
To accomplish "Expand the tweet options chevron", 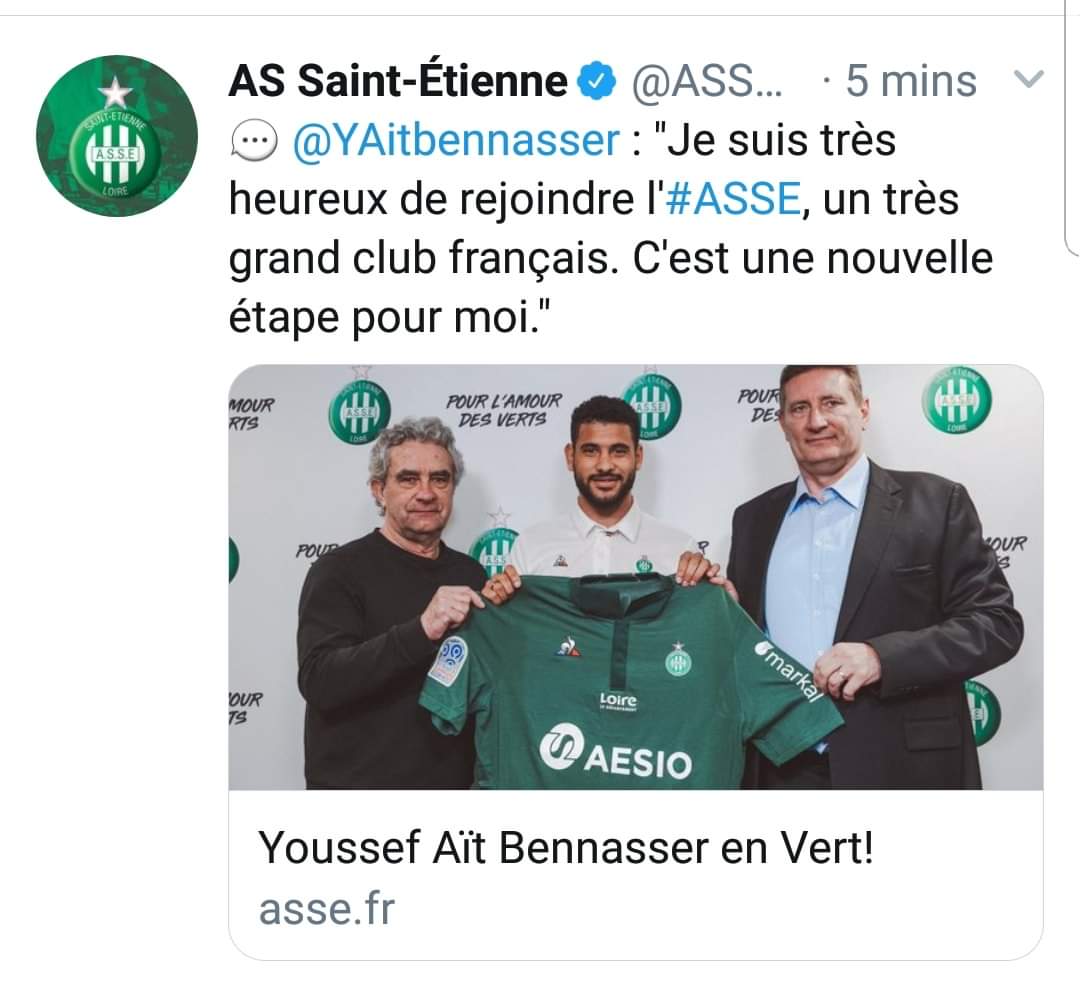I will pos(1030,79).
